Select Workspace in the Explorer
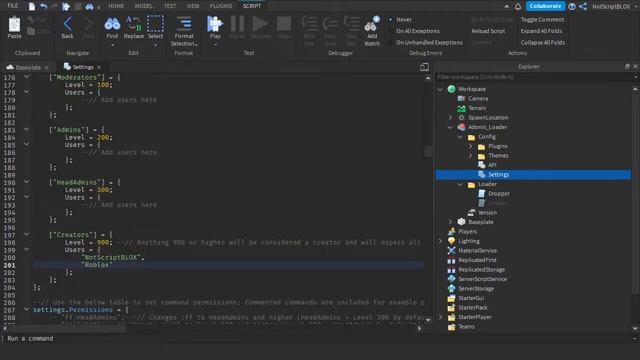 click(472, 89)
